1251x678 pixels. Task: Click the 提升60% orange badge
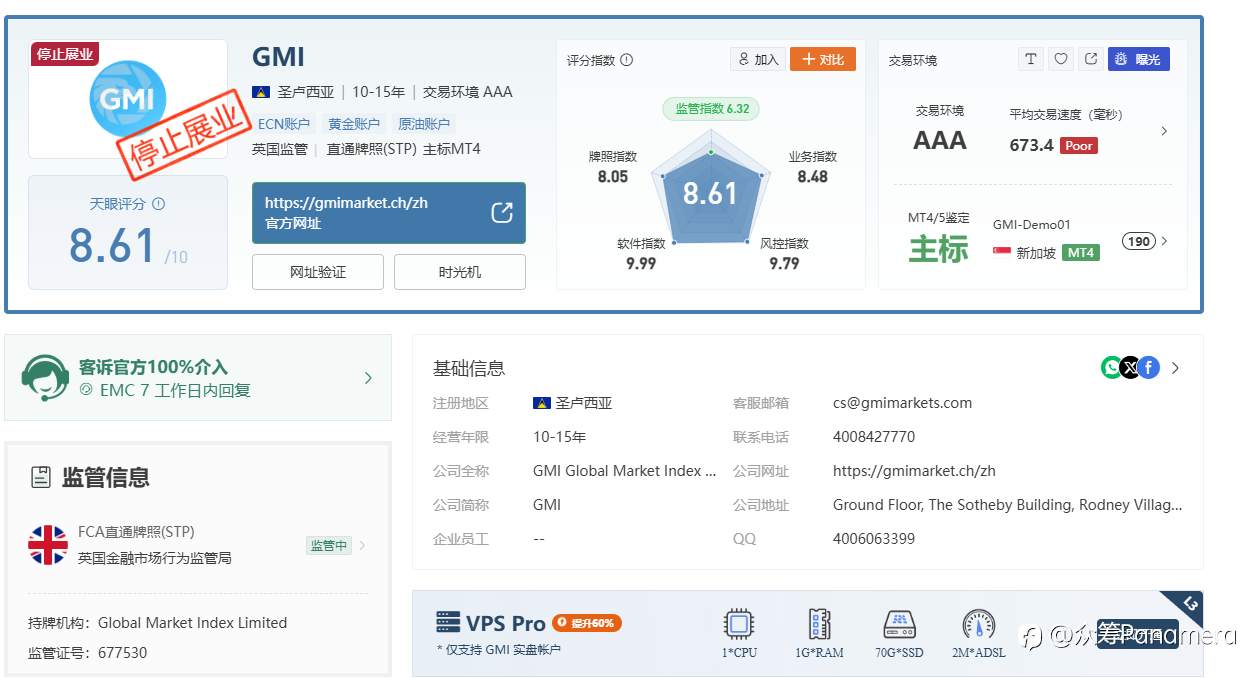click(587, 623)
